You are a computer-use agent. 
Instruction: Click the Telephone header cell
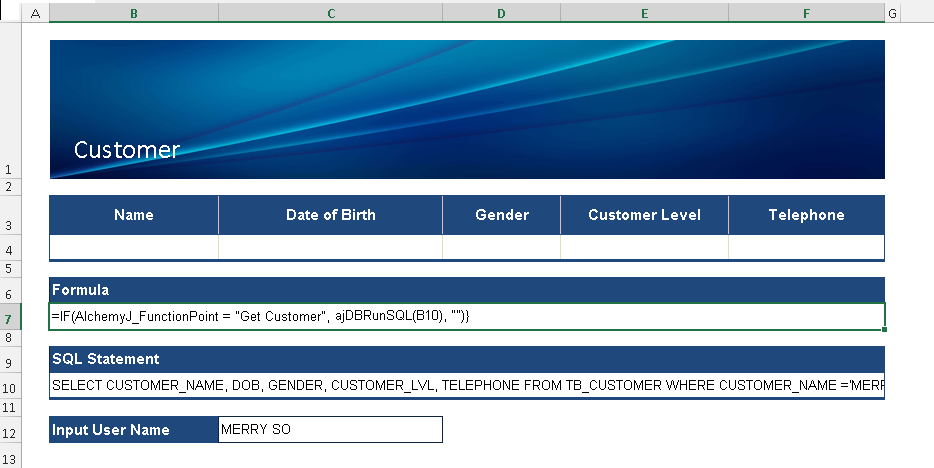(806, 215)
